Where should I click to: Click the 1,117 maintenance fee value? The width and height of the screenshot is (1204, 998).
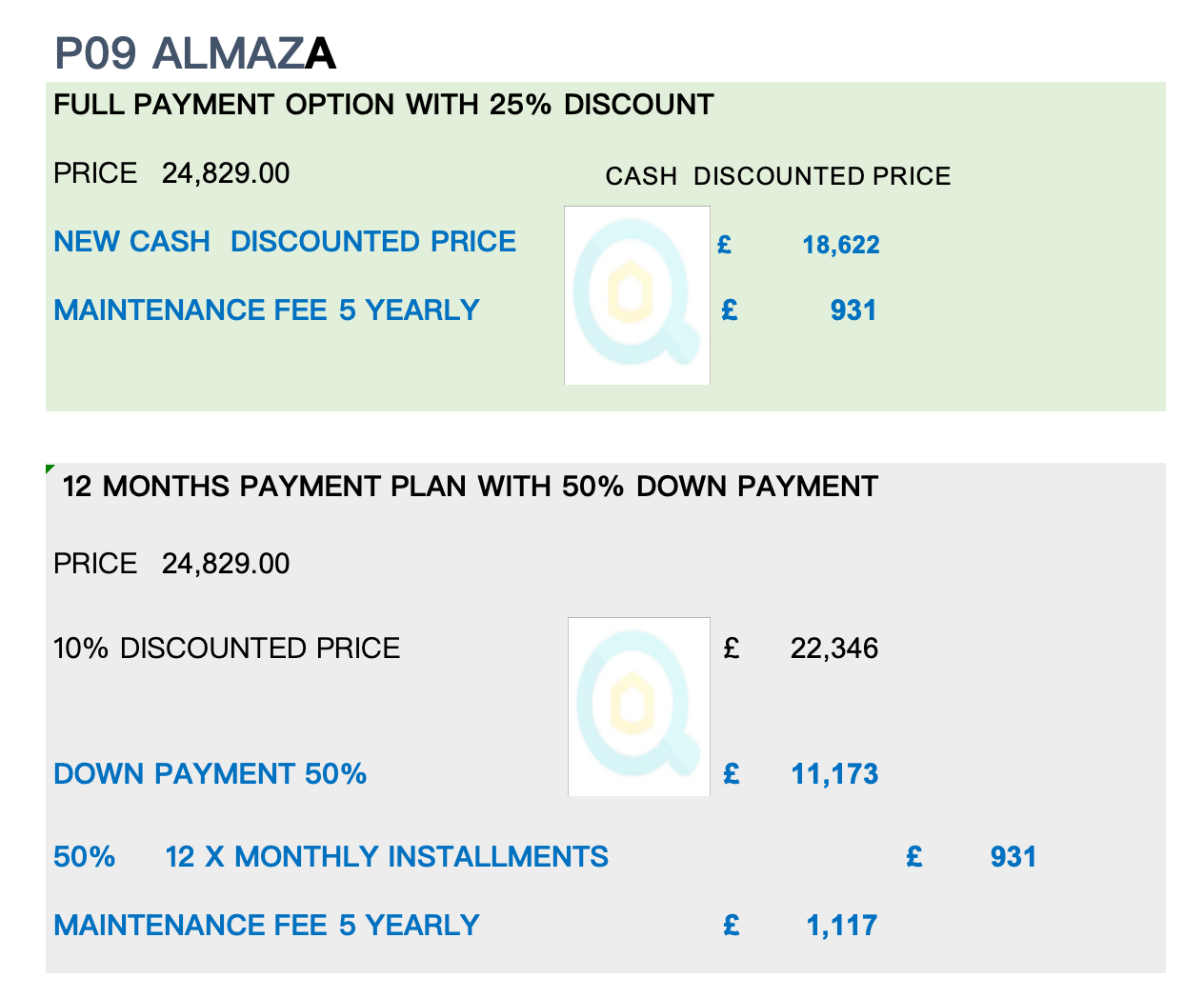(x=842, y=925)
